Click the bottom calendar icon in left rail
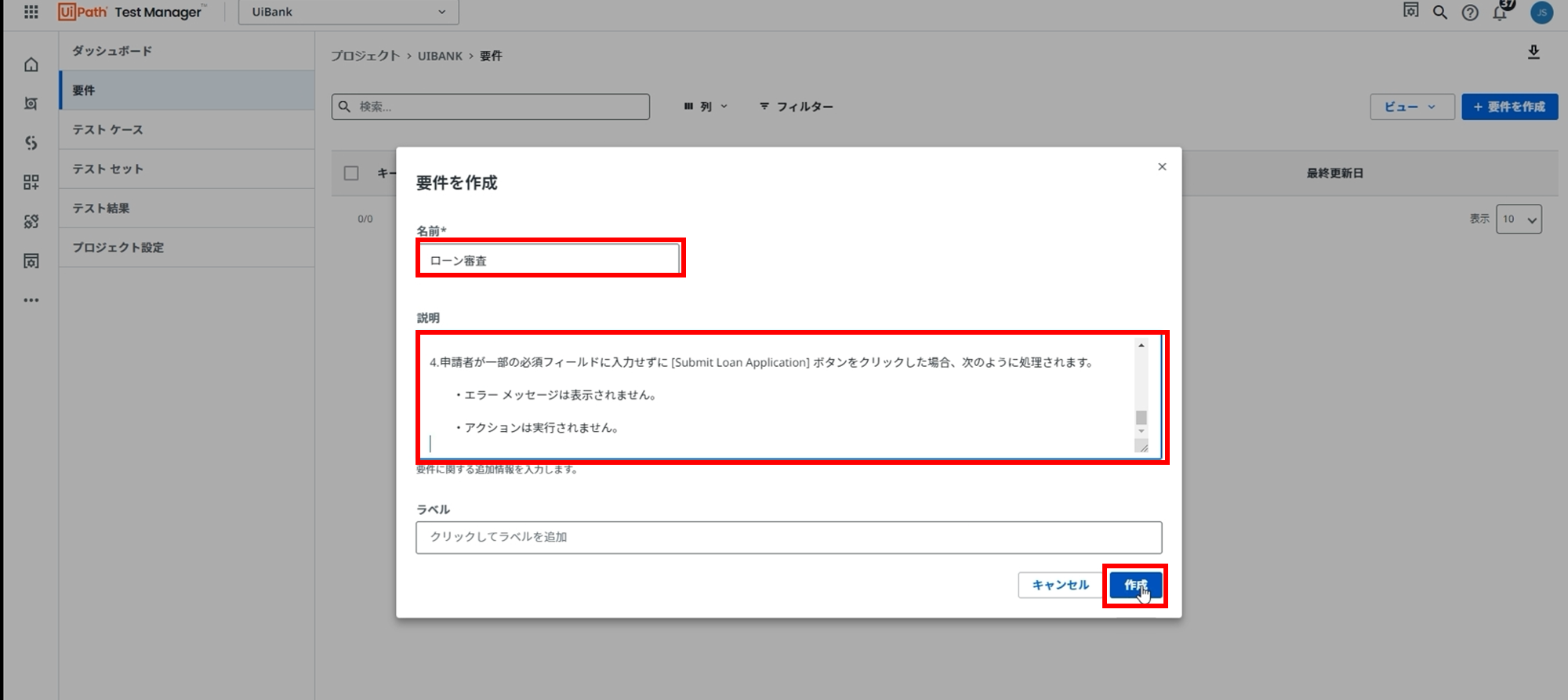1568x700 pixels. [31, 260]
